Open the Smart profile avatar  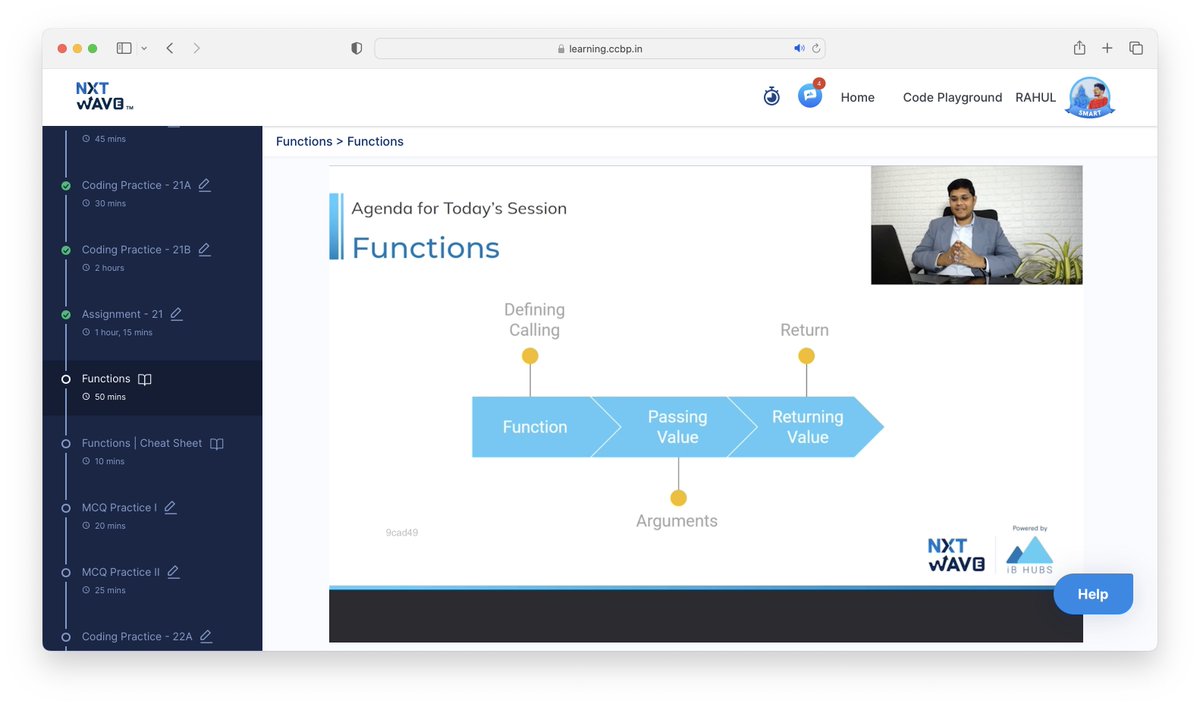click(x=1090, y=98)
